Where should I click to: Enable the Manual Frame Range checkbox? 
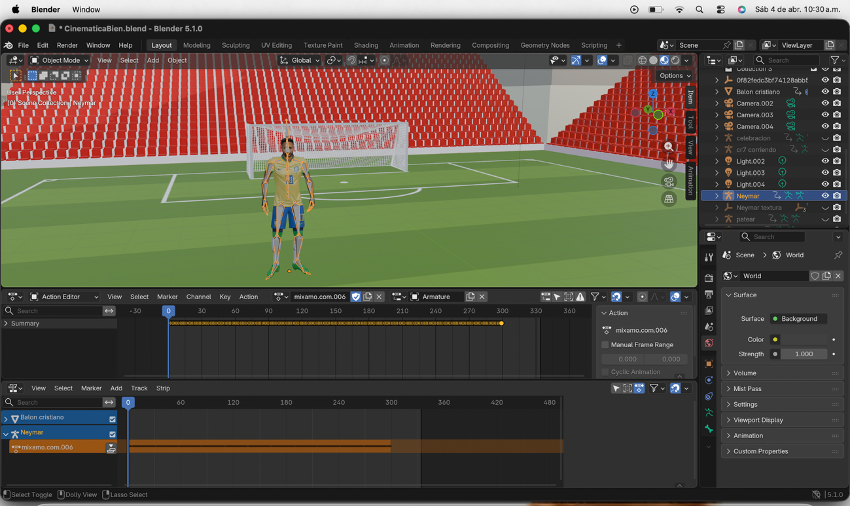pos(605,345)
